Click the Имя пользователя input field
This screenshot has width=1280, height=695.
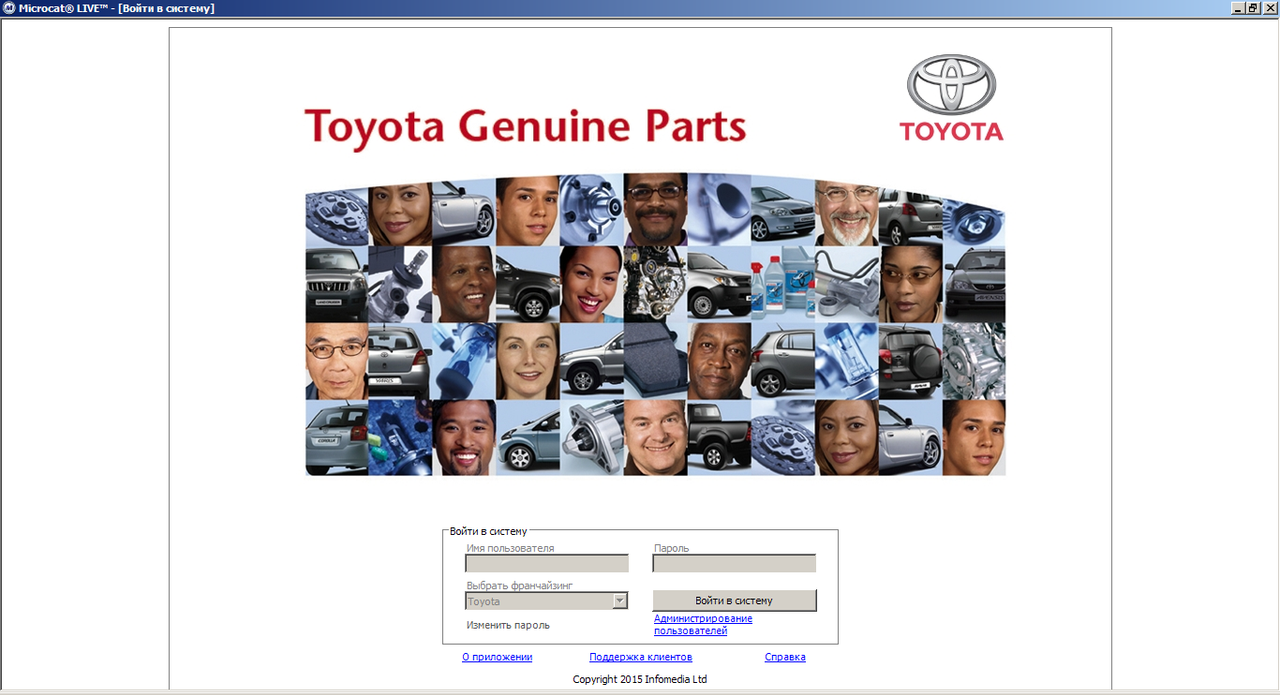click(546, 562)
